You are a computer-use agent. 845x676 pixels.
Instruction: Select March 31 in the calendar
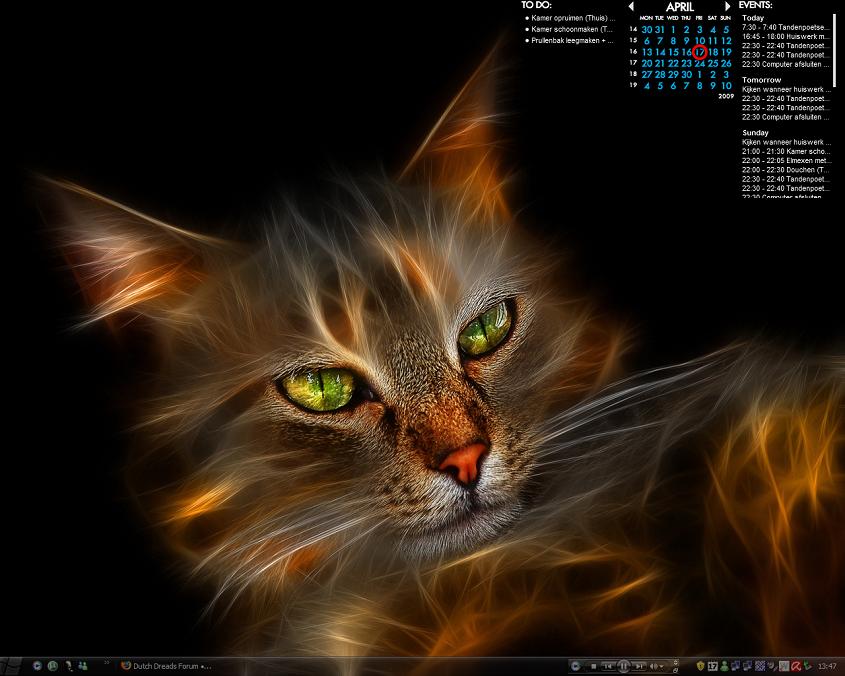tap(660, 30)
